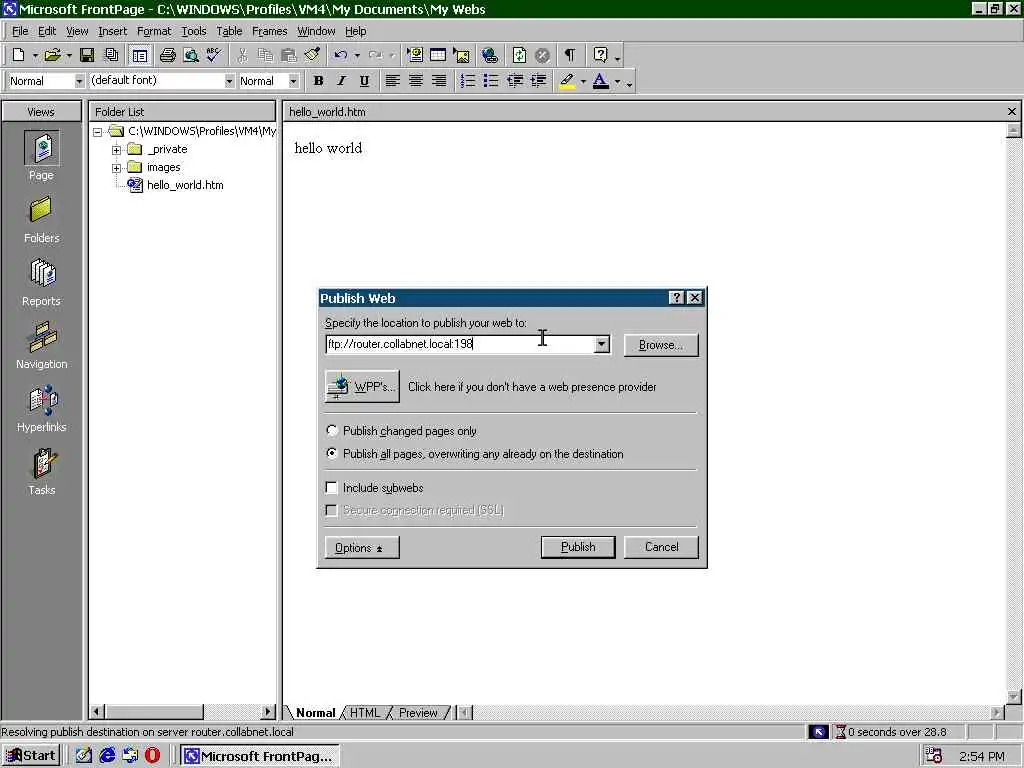
Task: Click the Align Right icon
Action: [x=439, y=81]
